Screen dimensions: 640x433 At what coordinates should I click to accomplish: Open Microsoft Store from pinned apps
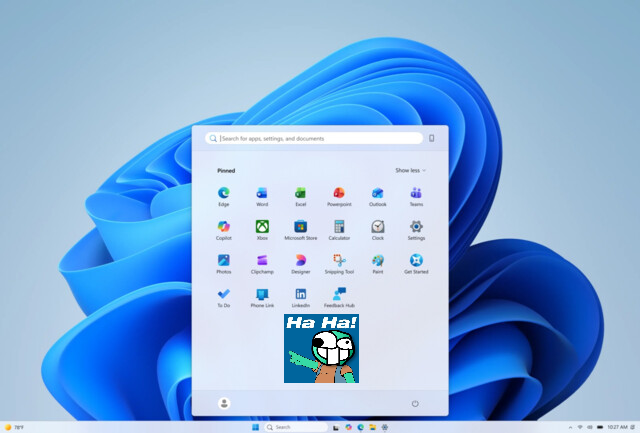(x=300, y=230)
